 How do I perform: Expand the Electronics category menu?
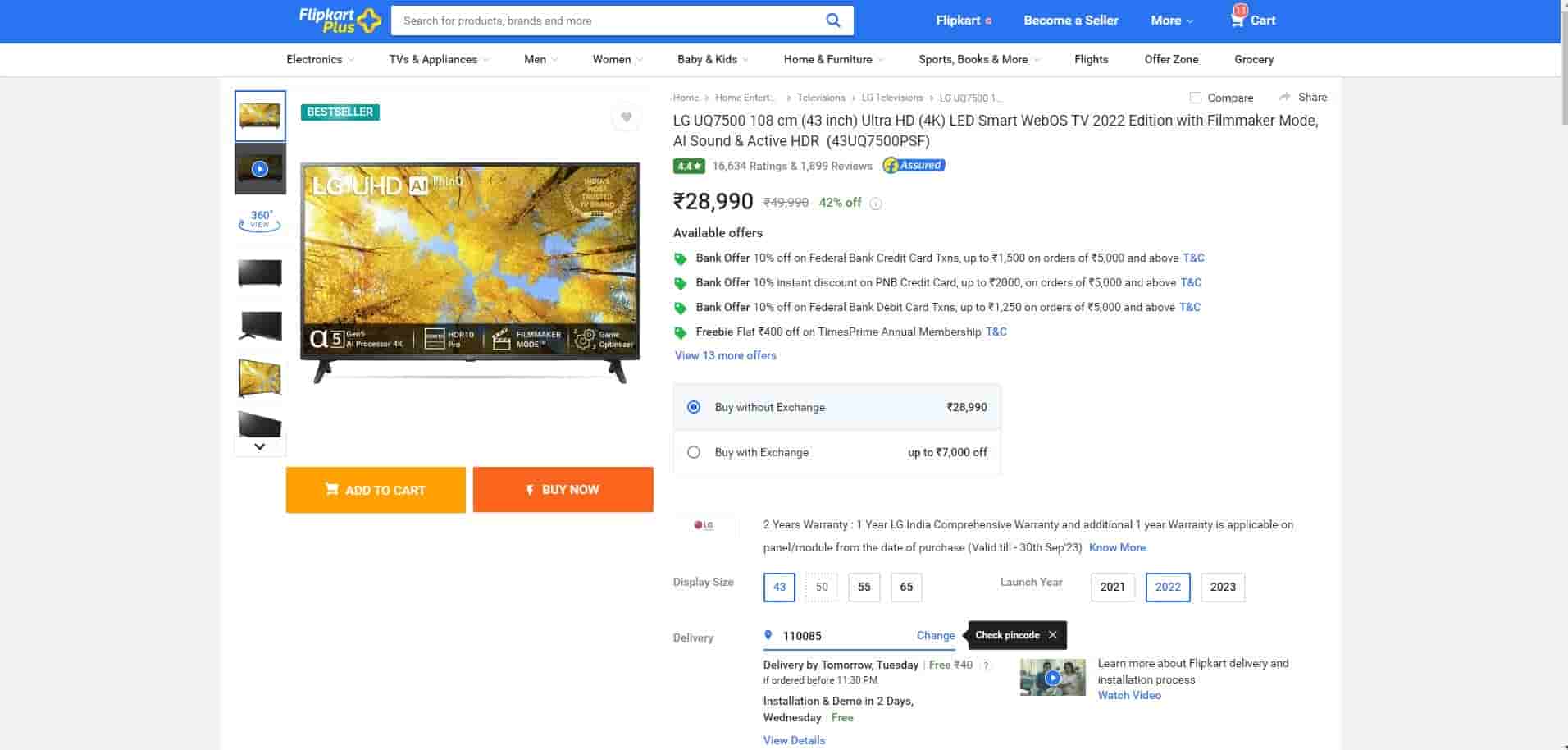coord(319,59)
